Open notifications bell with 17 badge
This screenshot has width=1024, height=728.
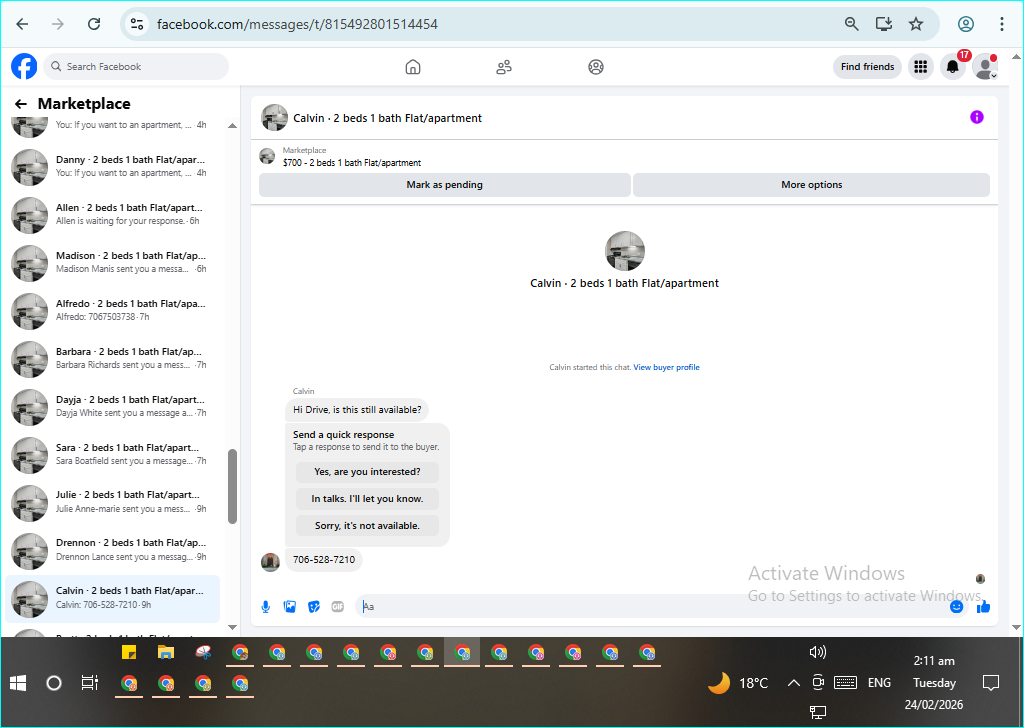point(953,67)
